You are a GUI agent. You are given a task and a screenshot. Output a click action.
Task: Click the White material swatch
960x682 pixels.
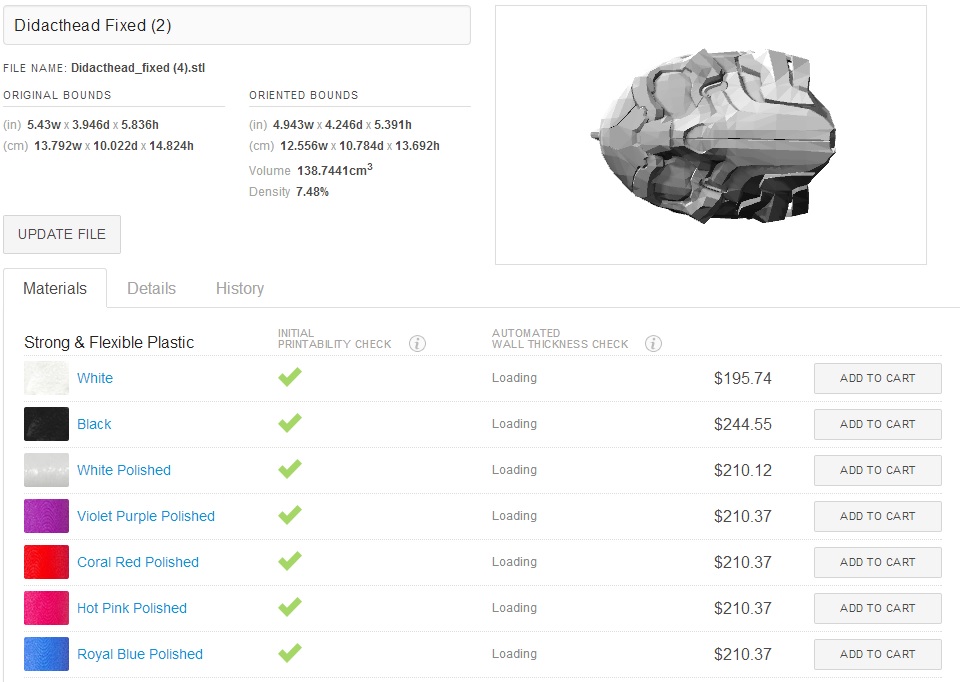[x=47, y=378]
